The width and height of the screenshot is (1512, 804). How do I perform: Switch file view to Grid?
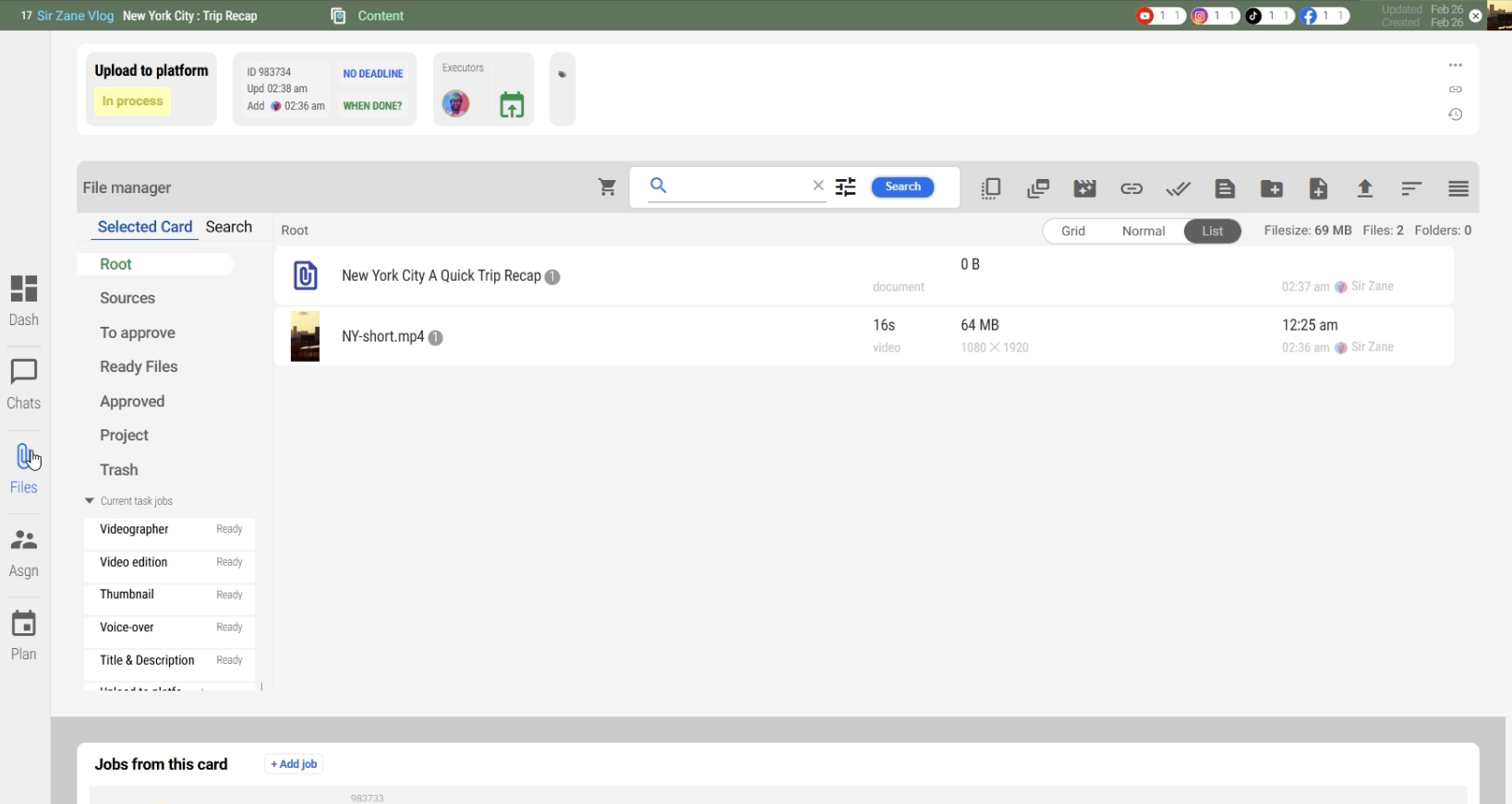(1072, 232)
